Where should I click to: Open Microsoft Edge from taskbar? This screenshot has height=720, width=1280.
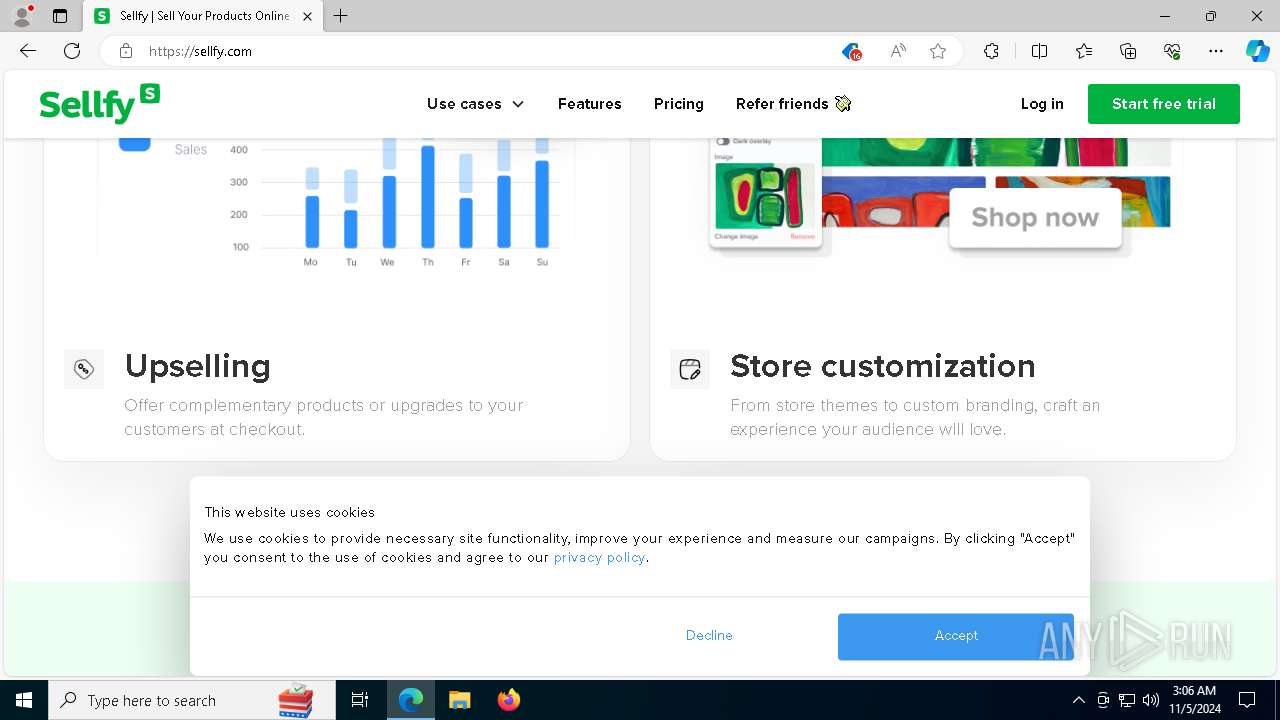tap(411, 700)
